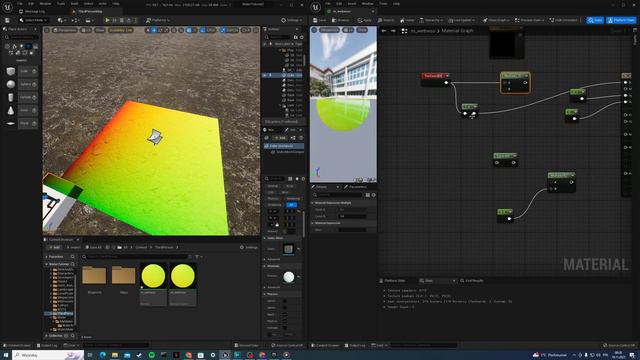
Task: Open the Perspective dropdown in level viewport
Action: pyautogui.click(x=65, y=30)
